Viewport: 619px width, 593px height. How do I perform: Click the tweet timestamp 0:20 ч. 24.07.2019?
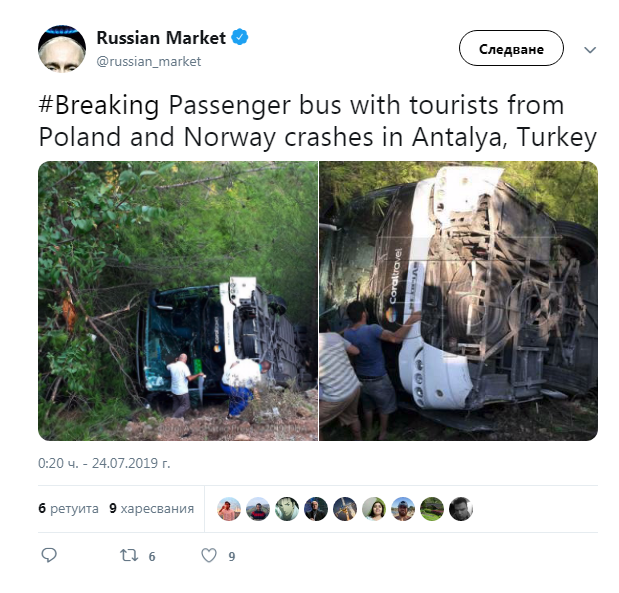(104, 463)
